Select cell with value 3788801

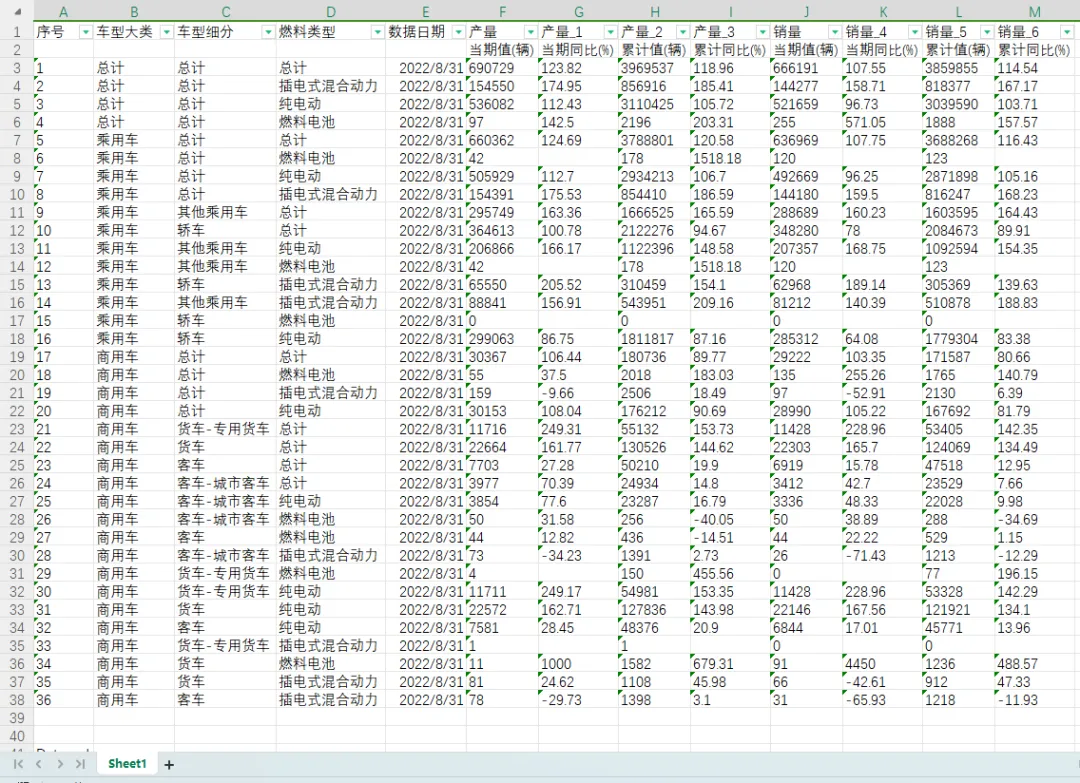click(654, 140)
